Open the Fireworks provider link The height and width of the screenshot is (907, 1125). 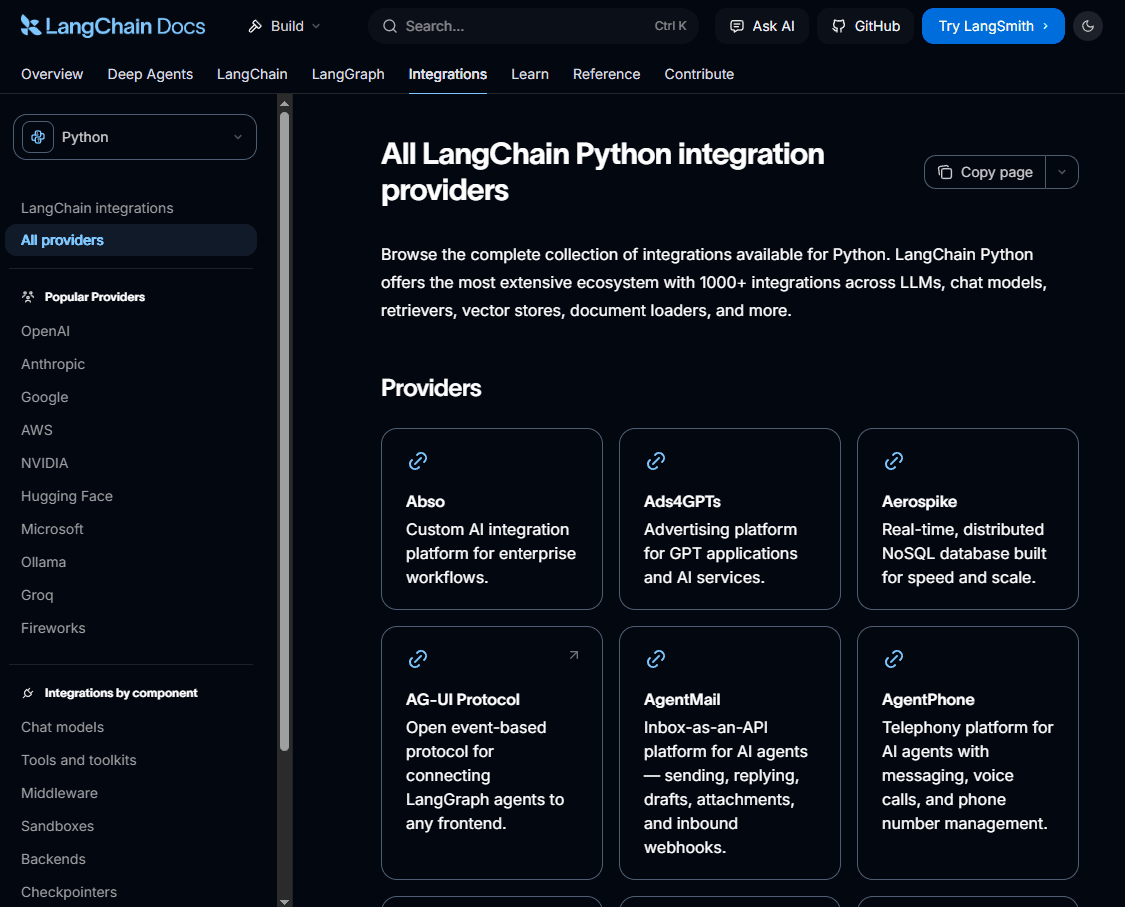(53, 629)
